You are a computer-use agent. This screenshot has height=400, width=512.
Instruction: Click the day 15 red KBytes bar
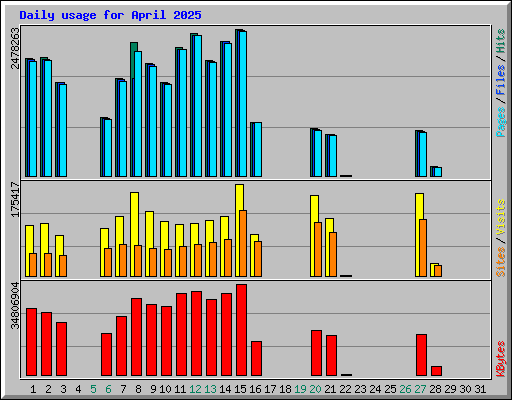pos(241,330)
